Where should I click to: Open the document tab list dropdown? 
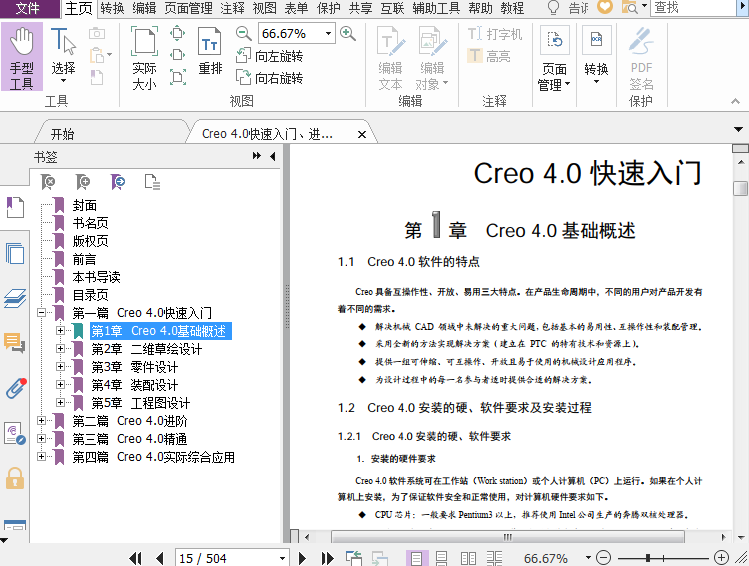point(738,129)
